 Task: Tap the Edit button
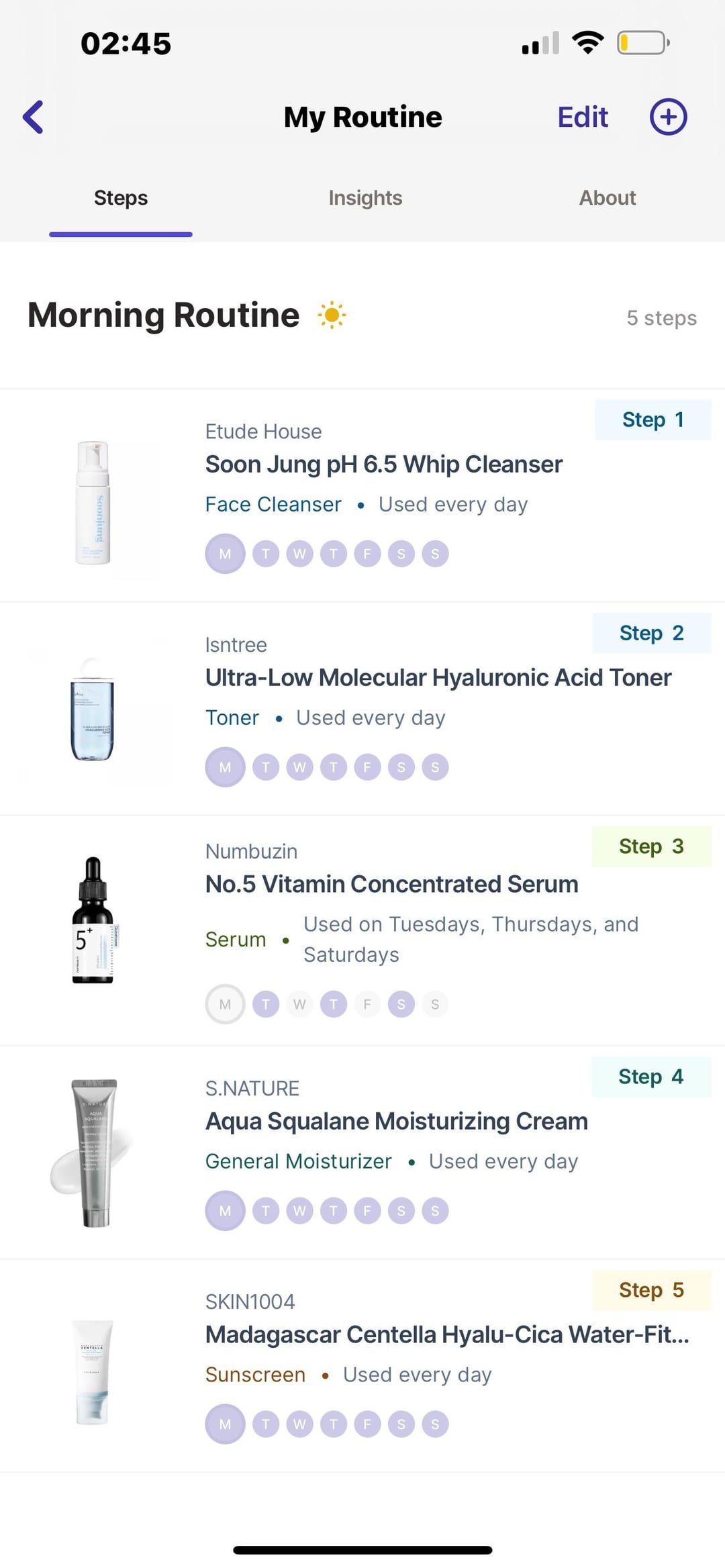pos(583,117)
